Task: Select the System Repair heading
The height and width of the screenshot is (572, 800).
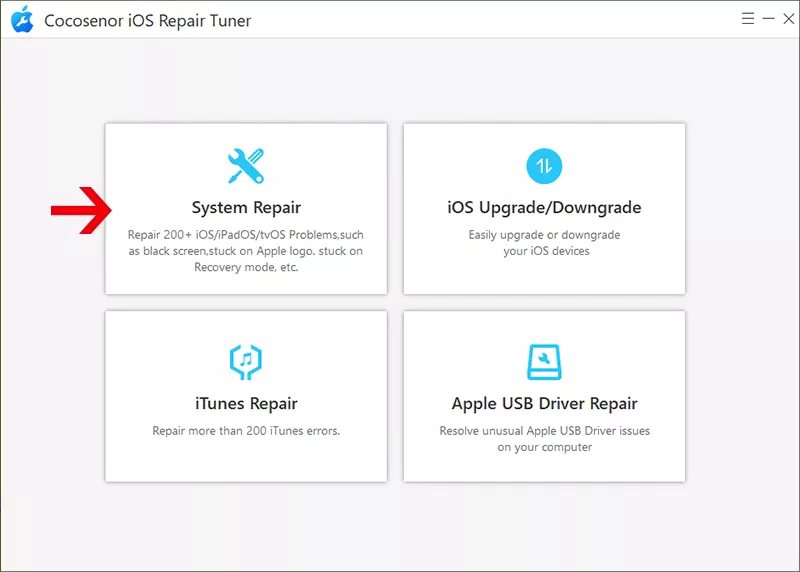Action: tap(246, 208)
